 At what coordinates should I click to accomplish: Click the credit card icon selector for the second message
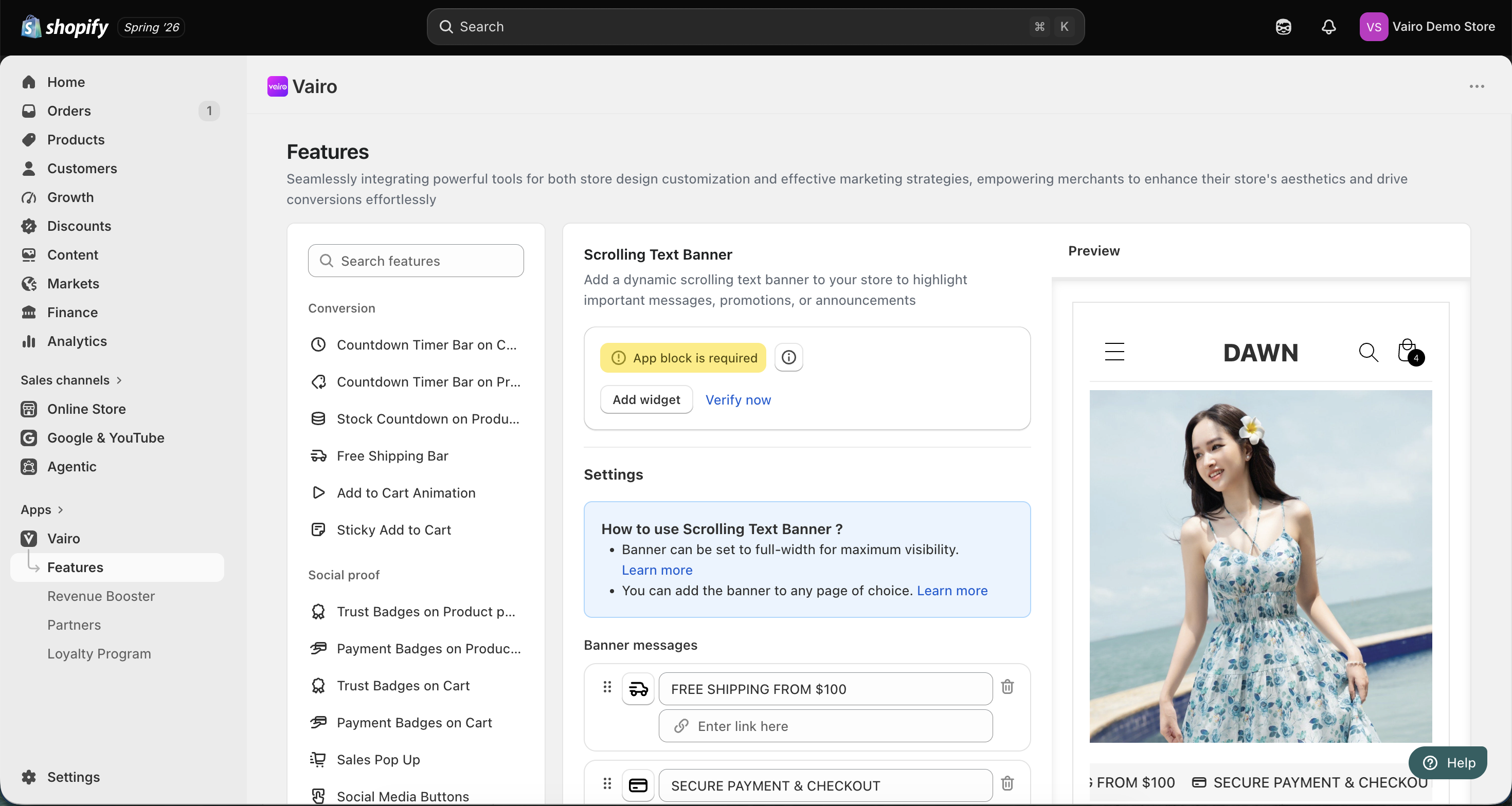(x=638, y=785)
